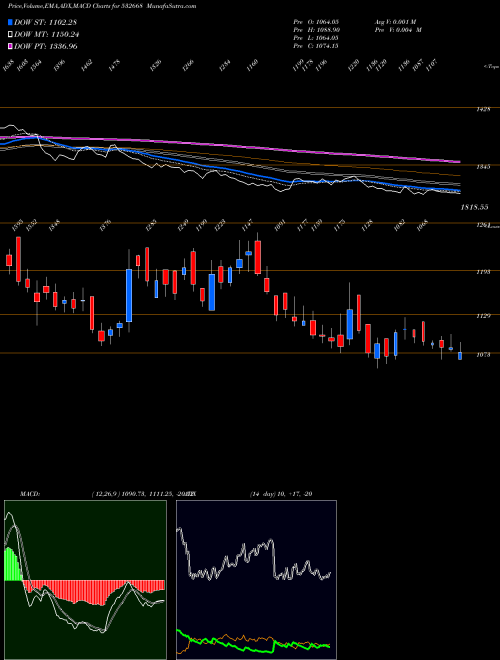
Task: Open the ADX indicator panel
Action: pyautogui.click(x=256, y=580)
